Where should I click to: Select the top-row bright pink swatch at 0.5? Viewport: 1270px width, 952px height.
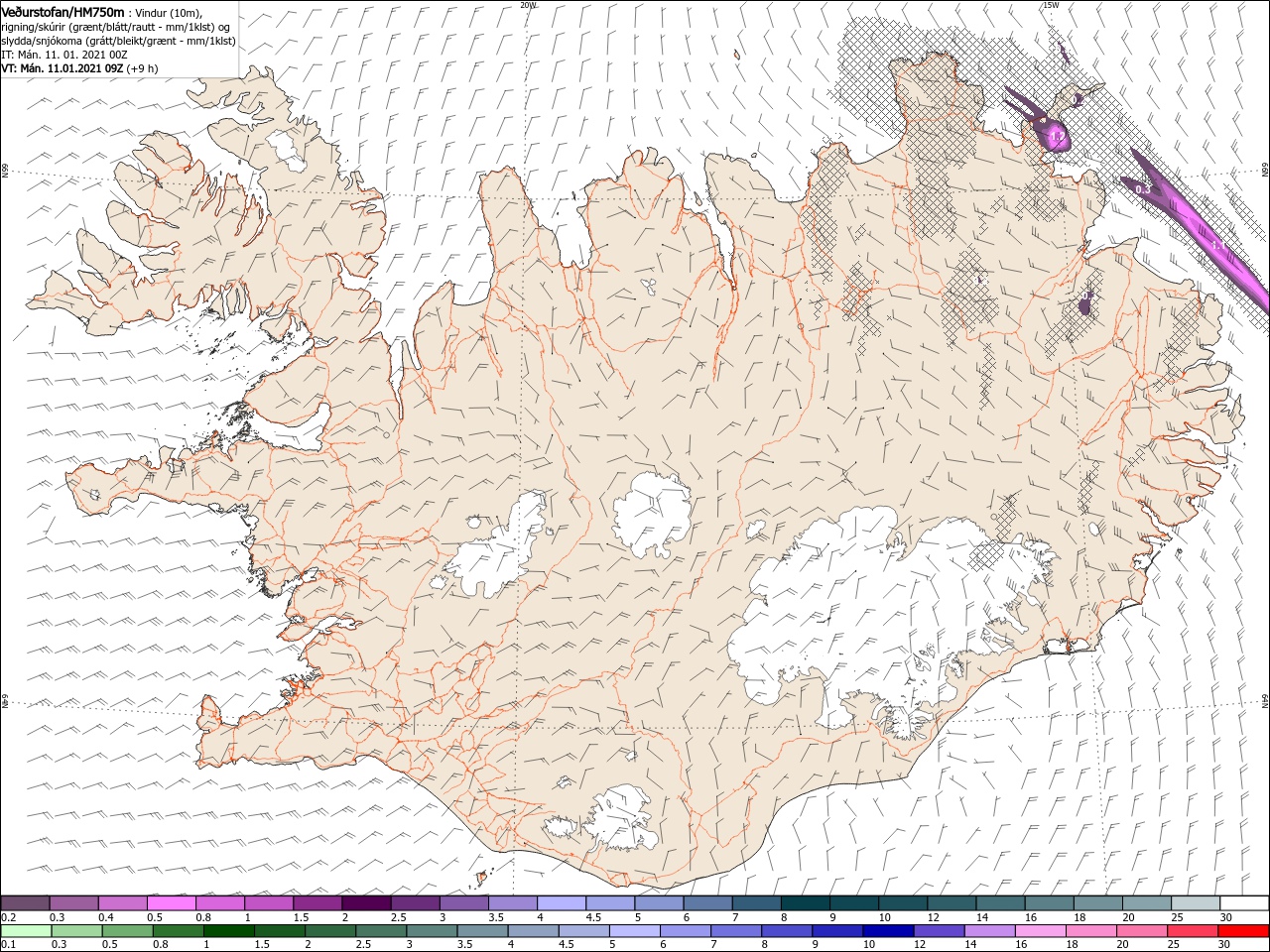coord(171,902)
